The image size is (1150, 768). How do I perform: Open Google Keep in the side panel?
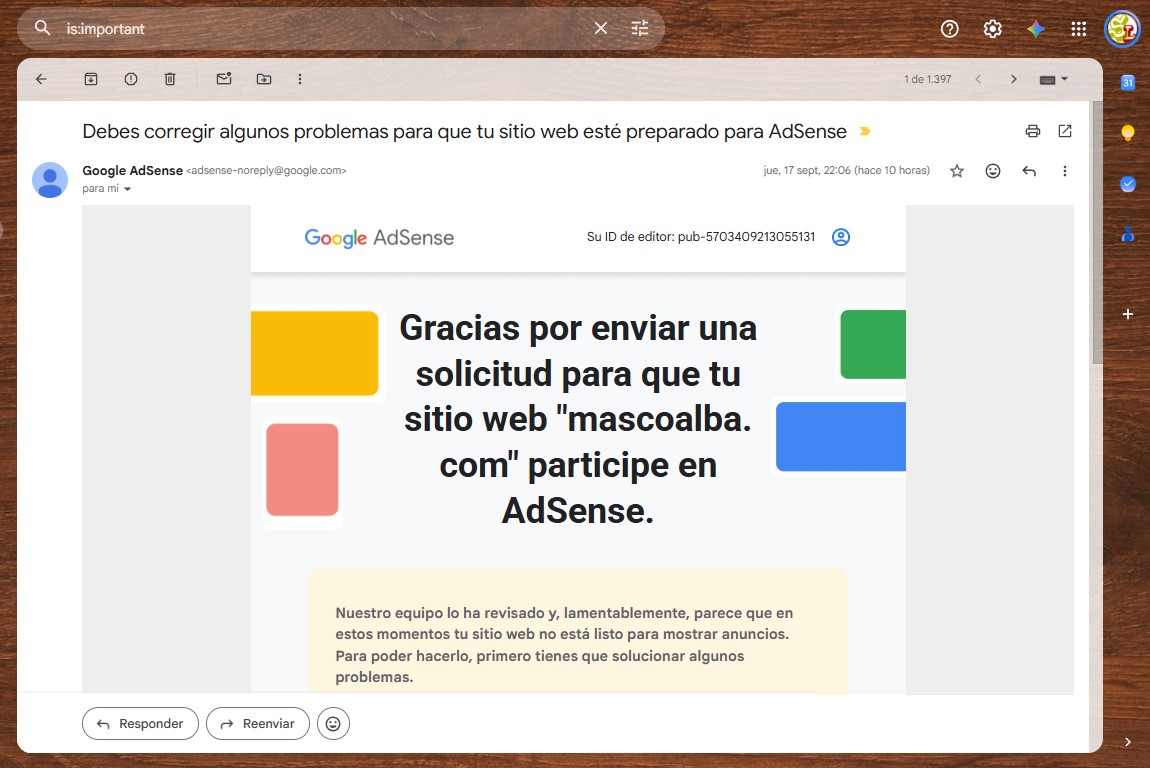[1128, 133]
